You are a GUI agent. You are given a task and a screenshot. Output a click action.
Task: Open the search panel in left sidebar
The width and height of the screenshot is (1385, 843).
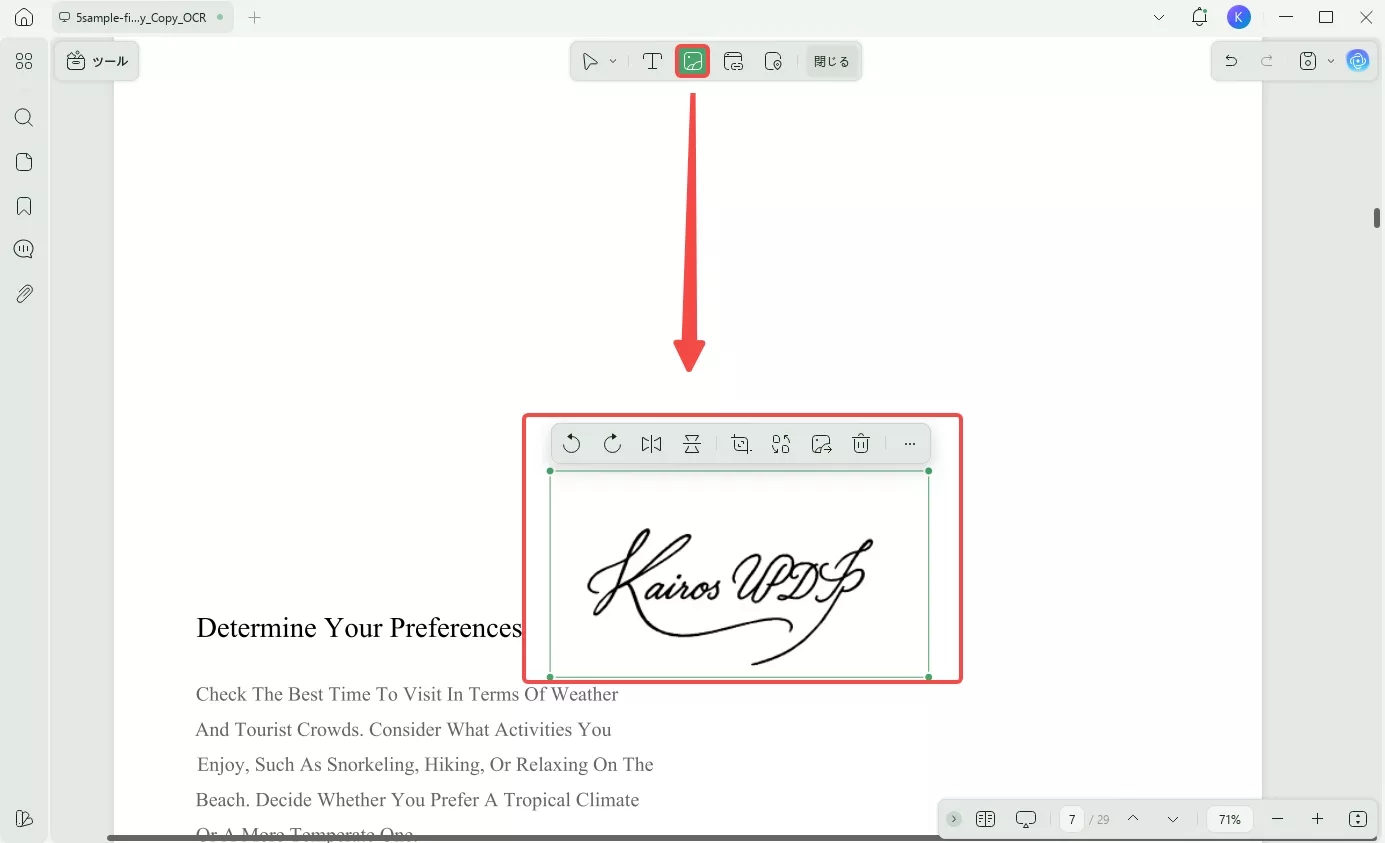point(24,118)
